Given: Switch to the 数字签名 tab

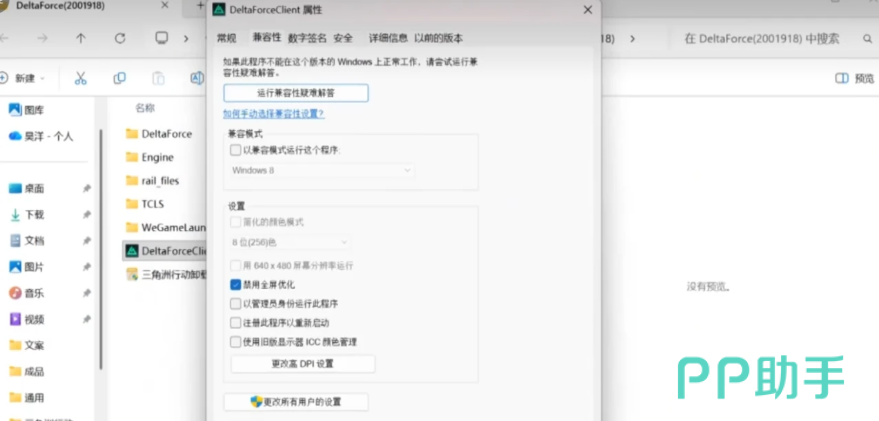Looking at the screenshot, I should click(307, 38).
